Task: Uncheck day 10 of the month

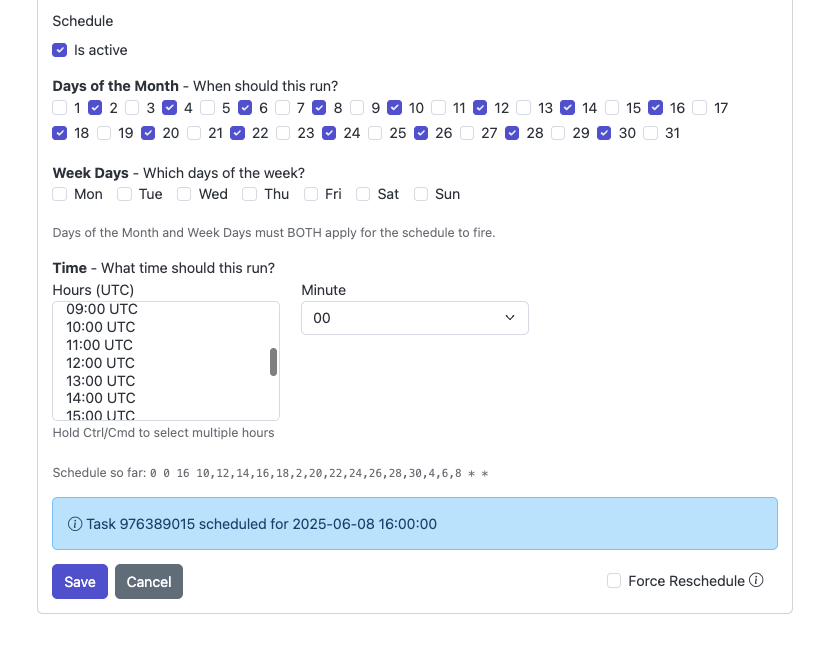Action: (x=394, y=108)
